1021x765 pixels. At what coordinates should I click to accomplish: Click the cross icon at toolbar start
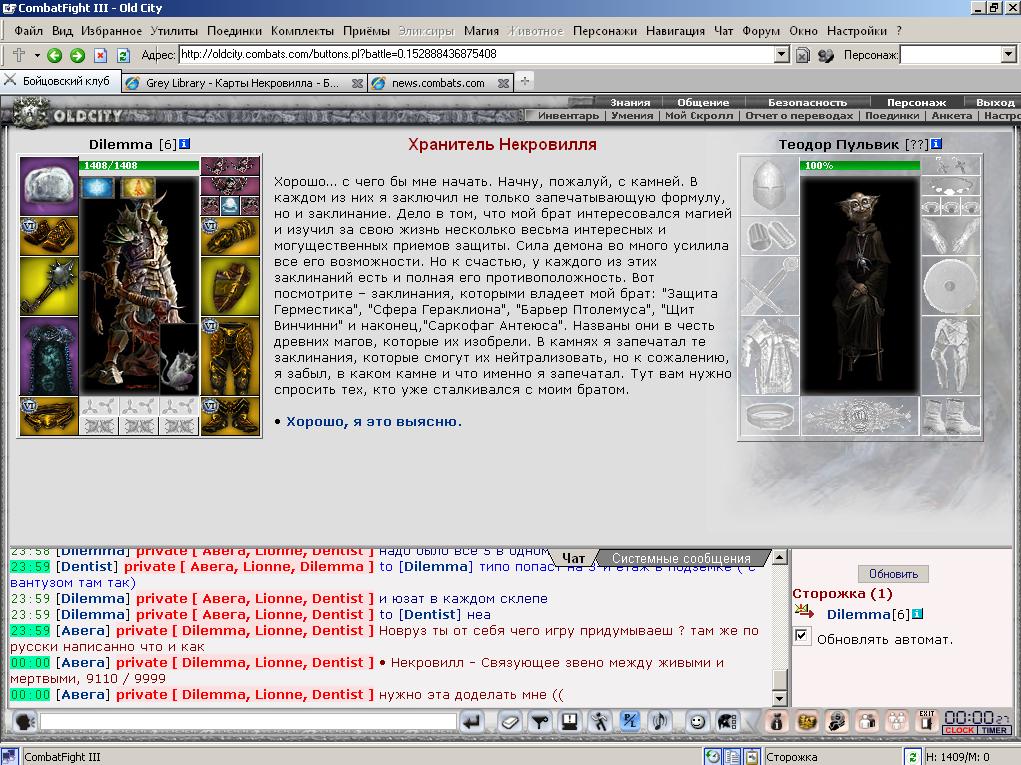[18, 55]
